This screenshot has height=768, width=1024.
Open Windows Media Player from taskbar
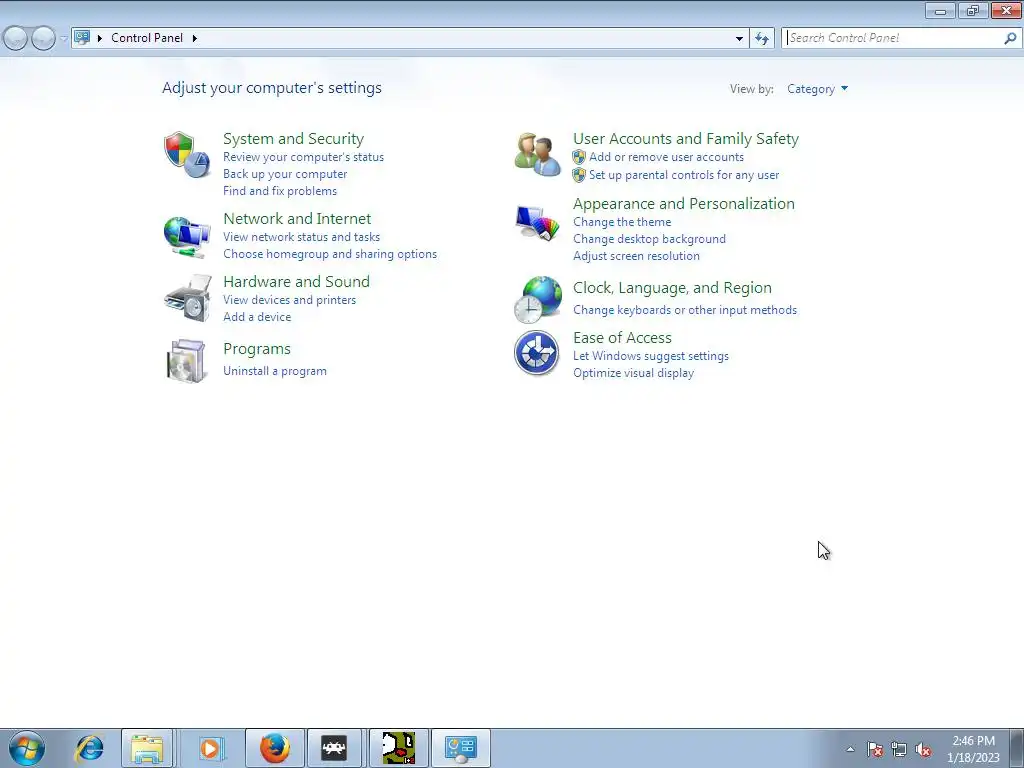[210, 748]
